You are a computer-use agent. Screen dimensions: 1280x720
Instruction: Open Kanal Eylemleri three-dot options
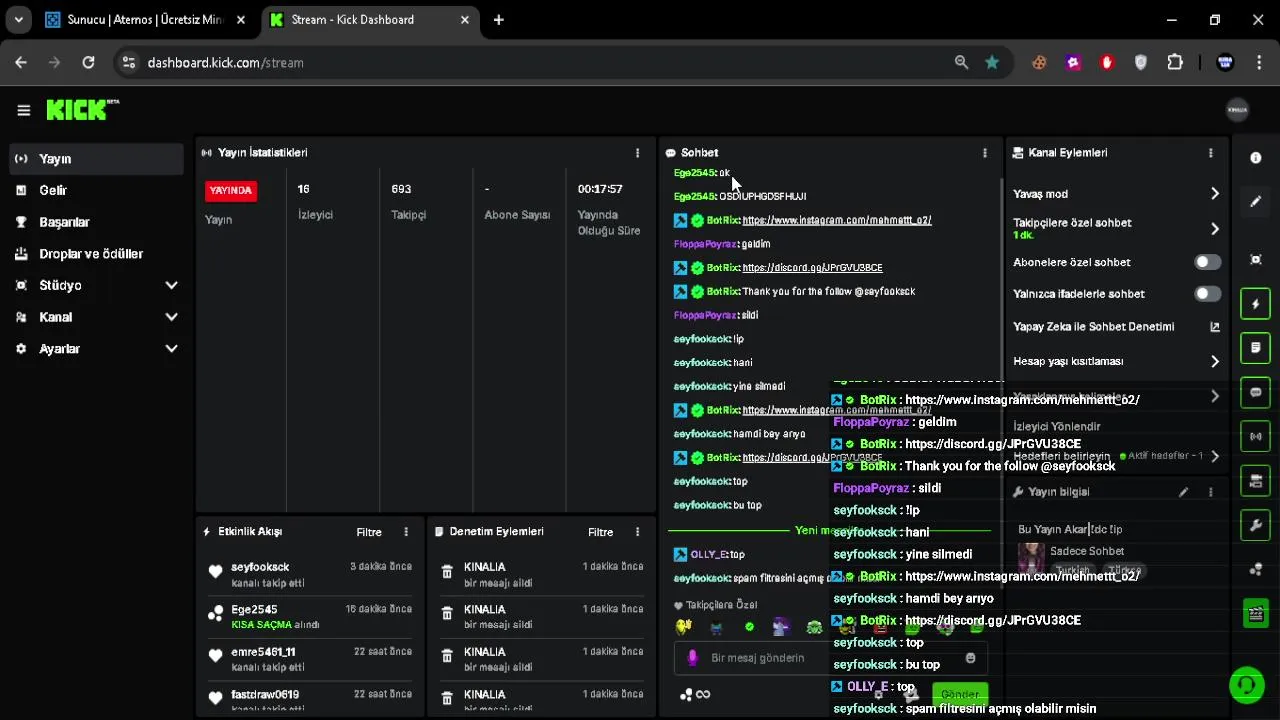tap(1210, 153)
